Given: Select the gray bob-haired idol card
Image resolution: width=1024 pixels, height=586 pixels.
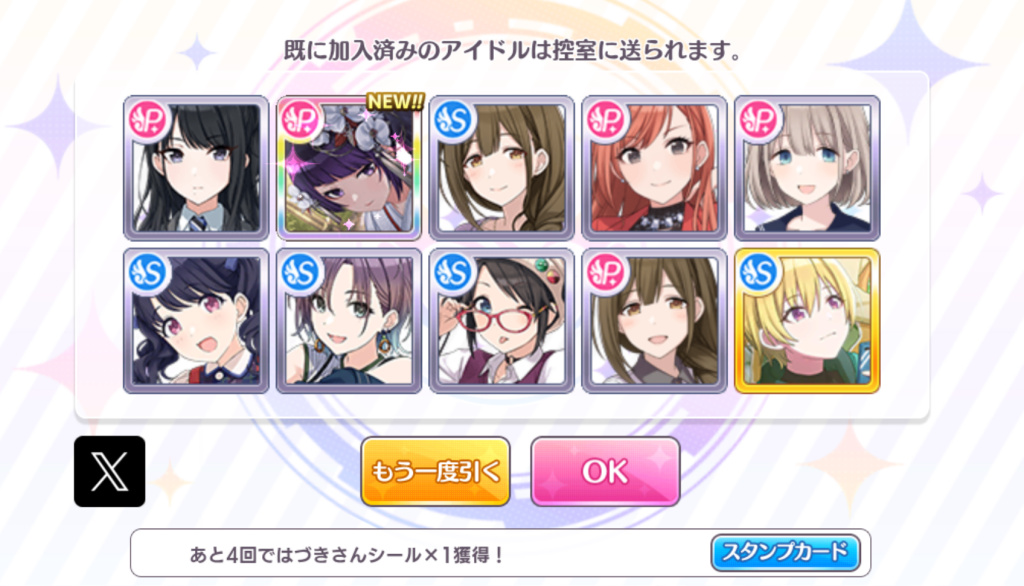Looking at the screenshot, I should pyautogui.click(x=807, y=168).
